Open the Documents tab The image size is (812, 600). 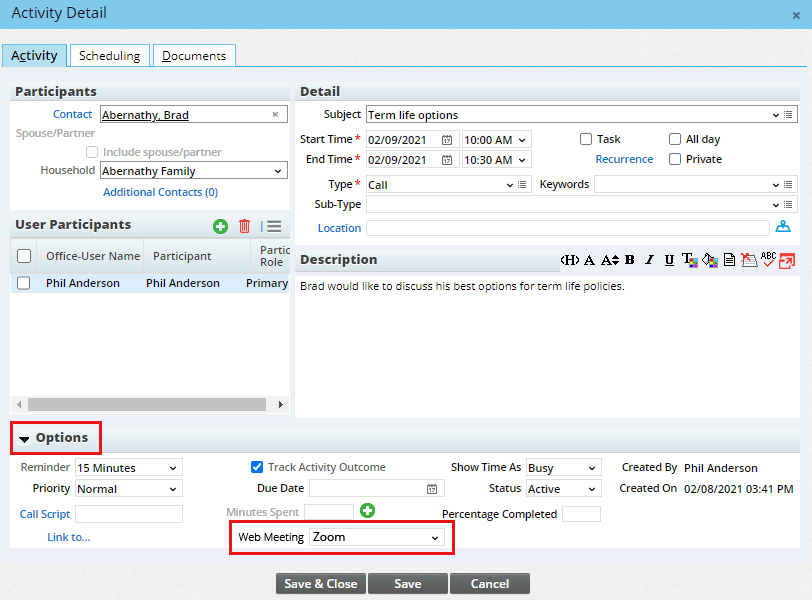pyautogui.click(x=193, y=55)
